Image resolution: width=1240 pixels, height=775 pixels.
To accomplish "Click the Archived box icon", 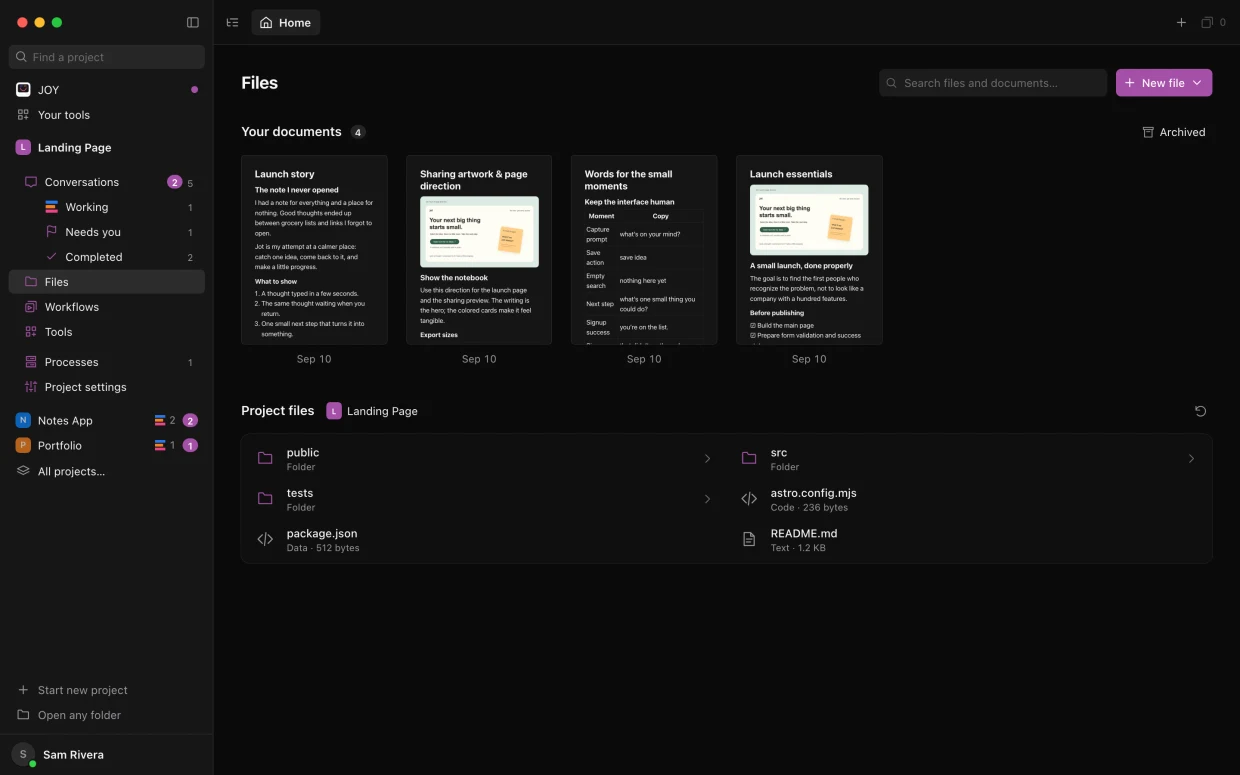I will point(1148,132).
